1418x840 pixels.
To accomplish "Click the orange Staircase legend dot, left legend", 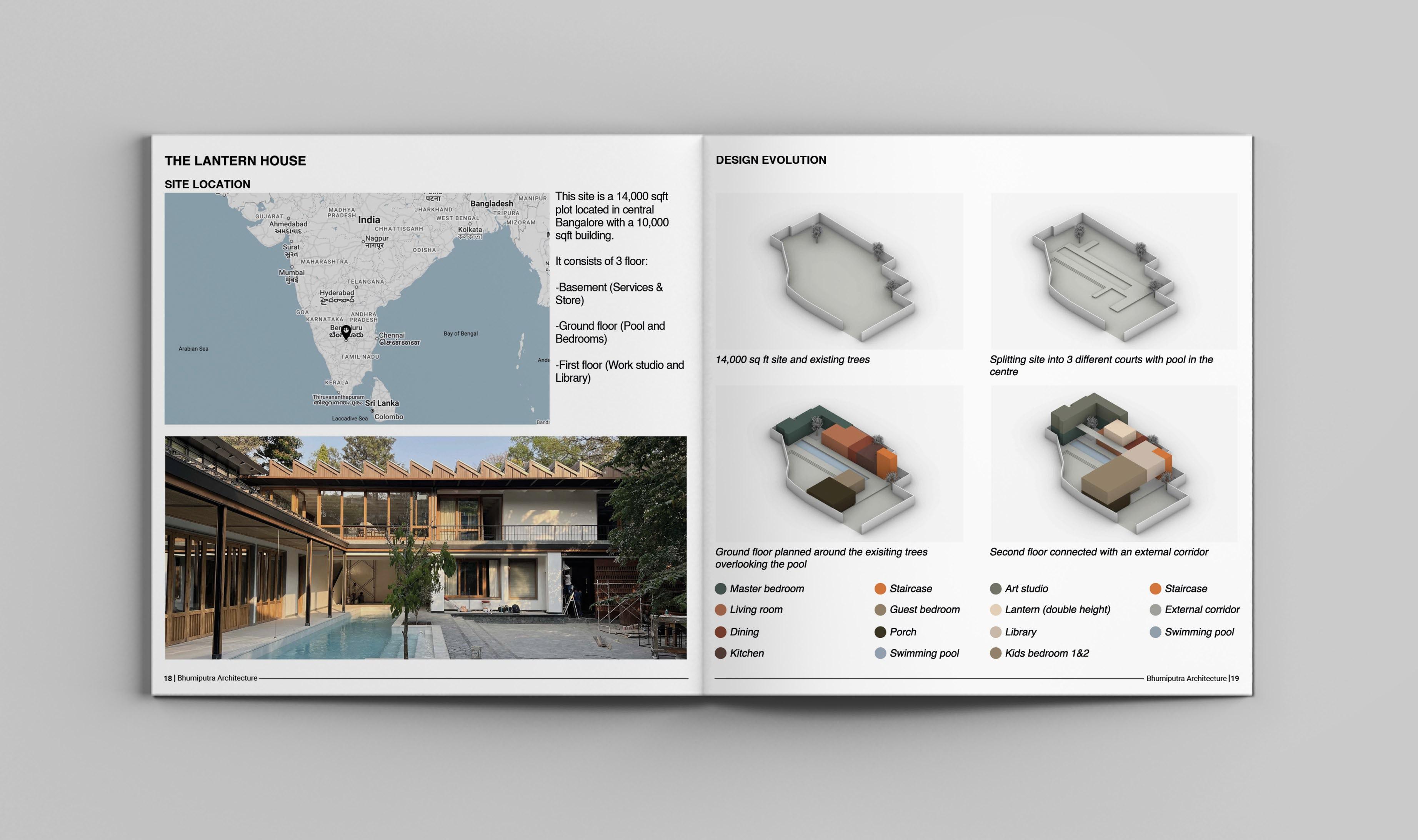I will [x=880, y=589].
